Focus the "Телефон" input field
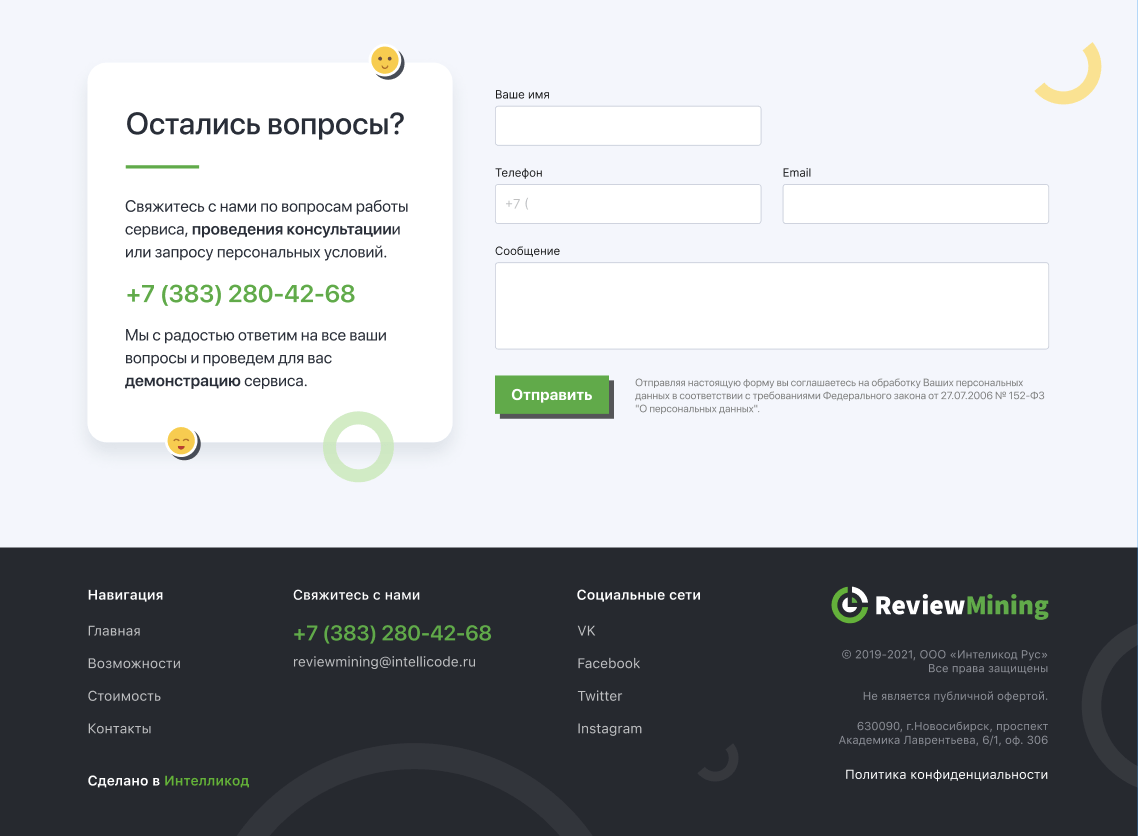The width and height of the screenshot is (1138, 836). pos(628,204)
